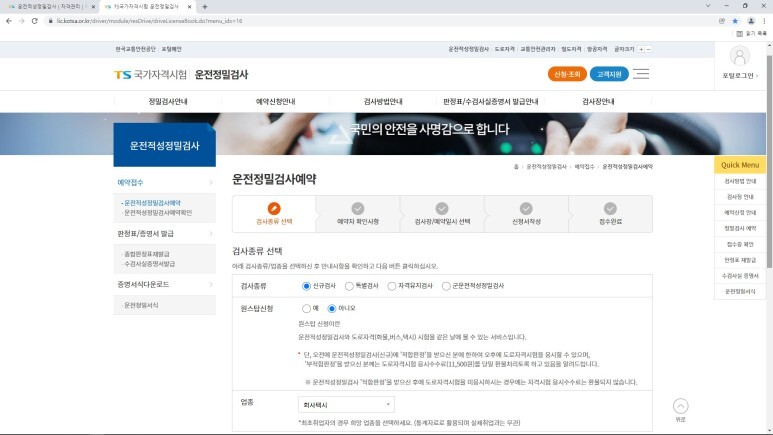Reload the page with refresh icon
The width and height of the screenshot is (773, 435).
tap(35, 21)
